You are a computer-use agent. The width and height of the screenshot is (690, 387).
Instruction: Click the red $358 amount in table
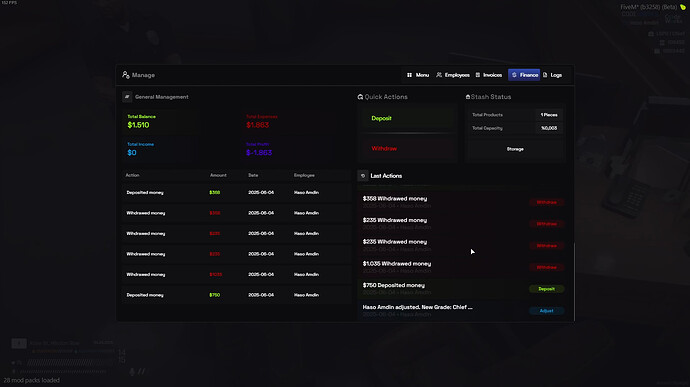(215, 213)
